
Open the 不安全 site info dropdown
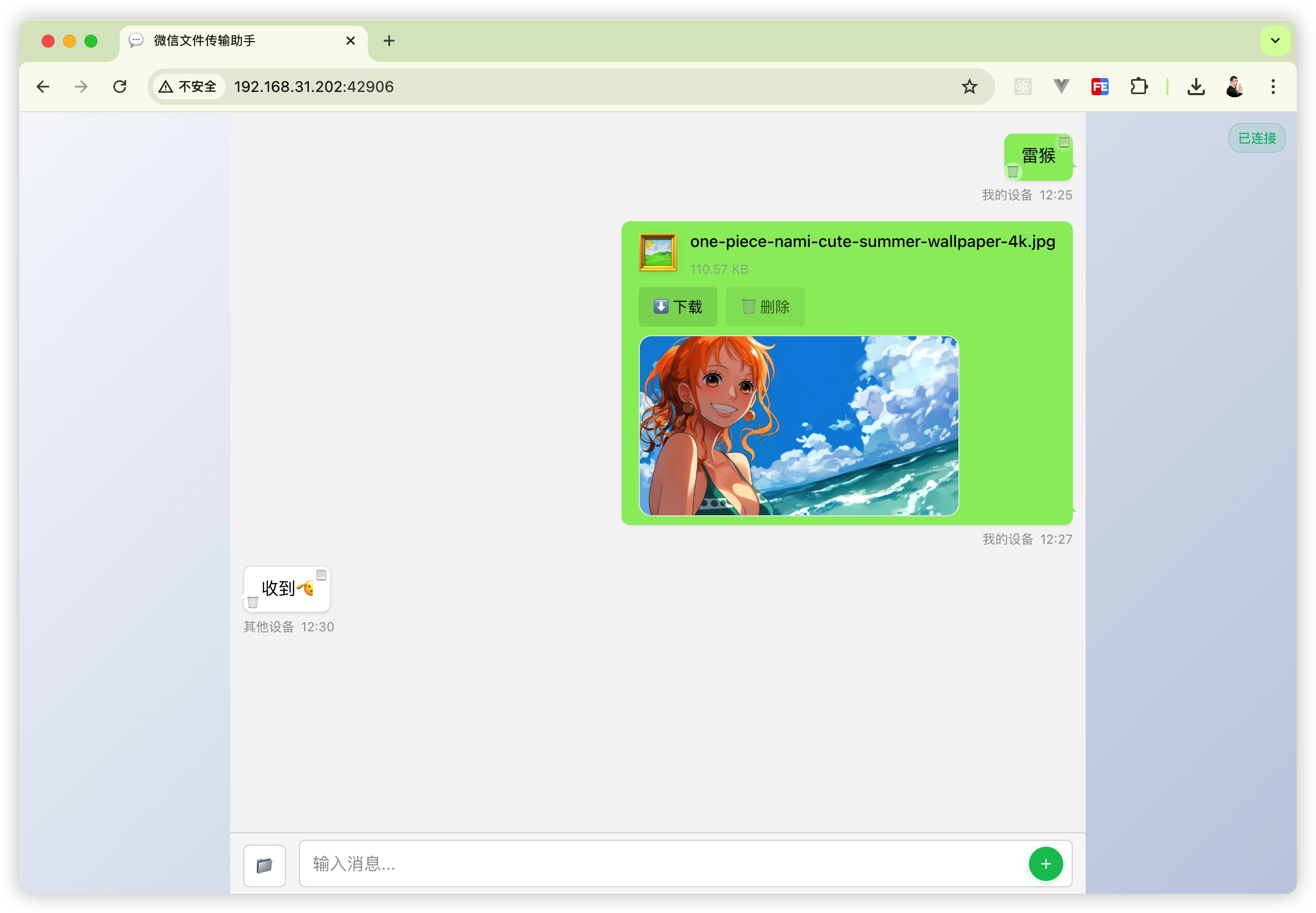point(189,87)
